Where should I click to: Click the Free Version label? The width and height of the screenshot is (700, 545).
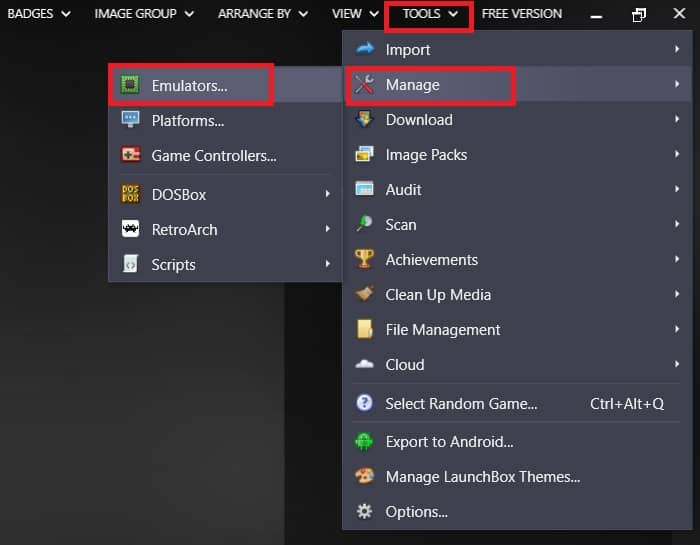(x=521, y=14)
